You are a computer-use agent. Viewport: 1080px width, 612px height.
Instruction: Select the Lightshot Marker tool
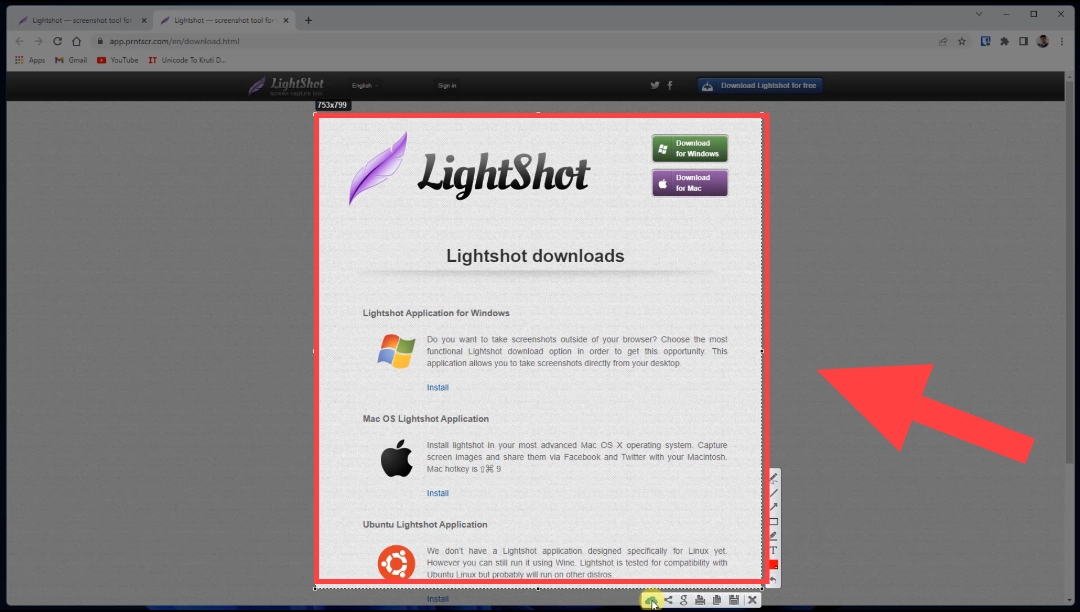click(x=773, y=536)
